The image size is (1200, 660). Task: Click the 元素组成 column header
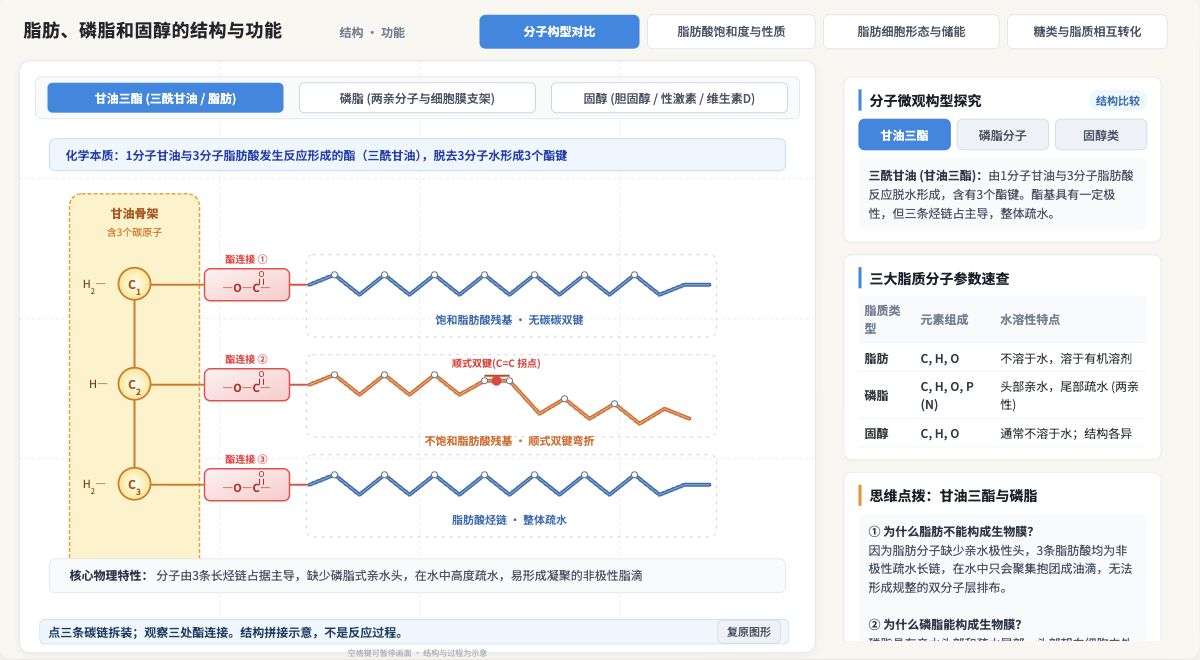point(944,320)
